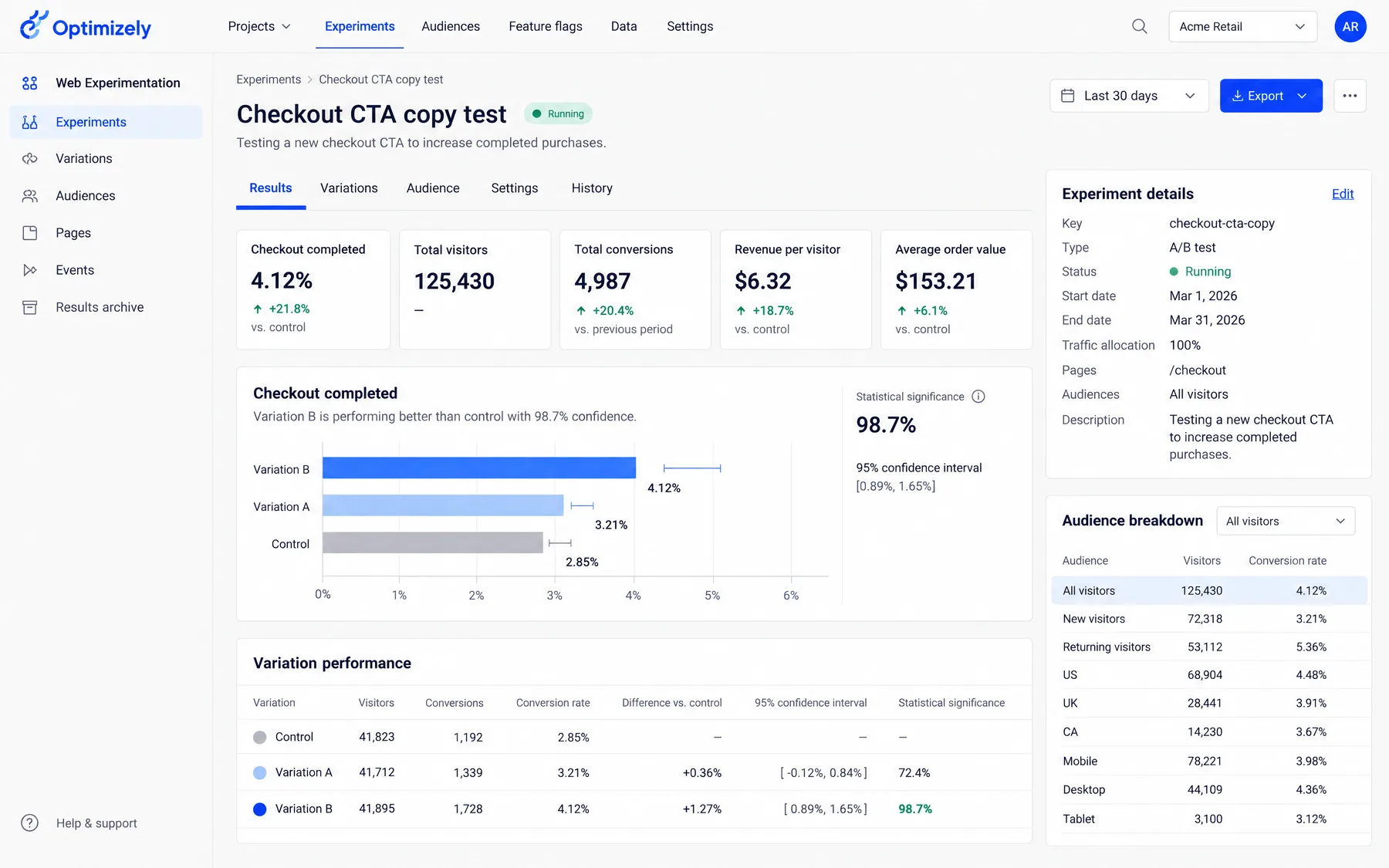Click the 98.7% significance in Variation B row

[x=915, y=809]
